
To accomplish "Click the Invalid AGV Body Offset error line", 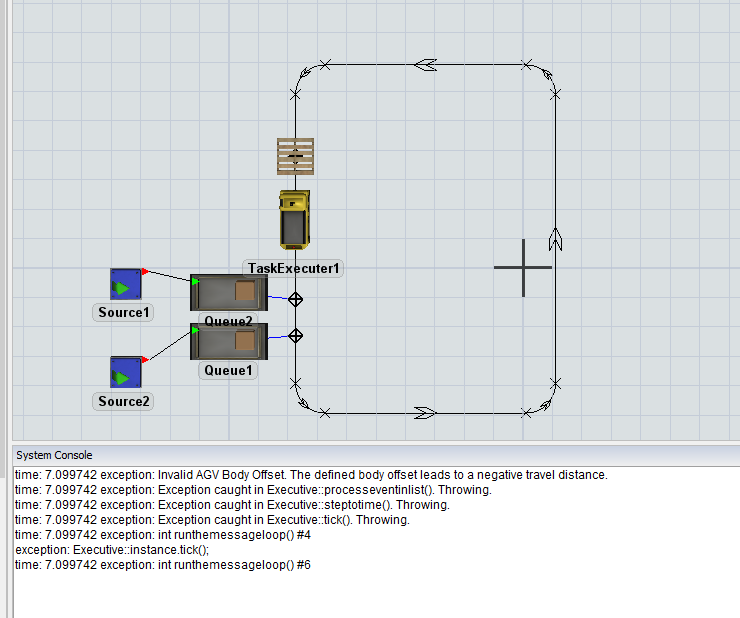I will click(311, 475).
